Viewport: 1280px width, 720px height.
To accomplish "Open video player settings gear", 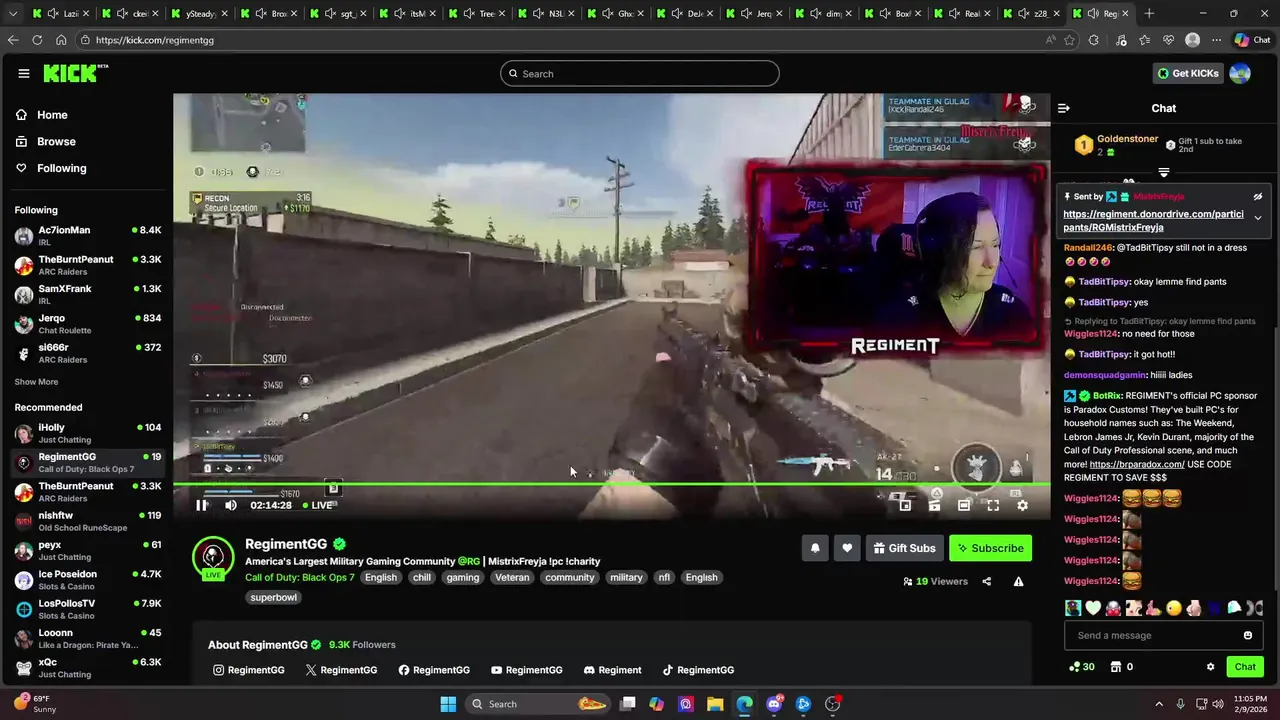I will pos(1022,505).
